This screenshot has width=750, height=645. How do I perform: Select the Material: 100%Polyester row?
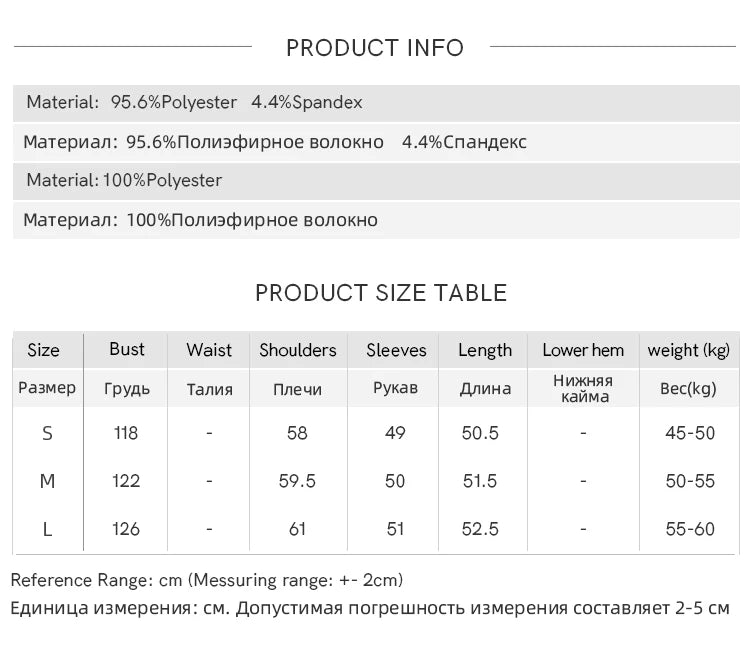coord(376,181)
